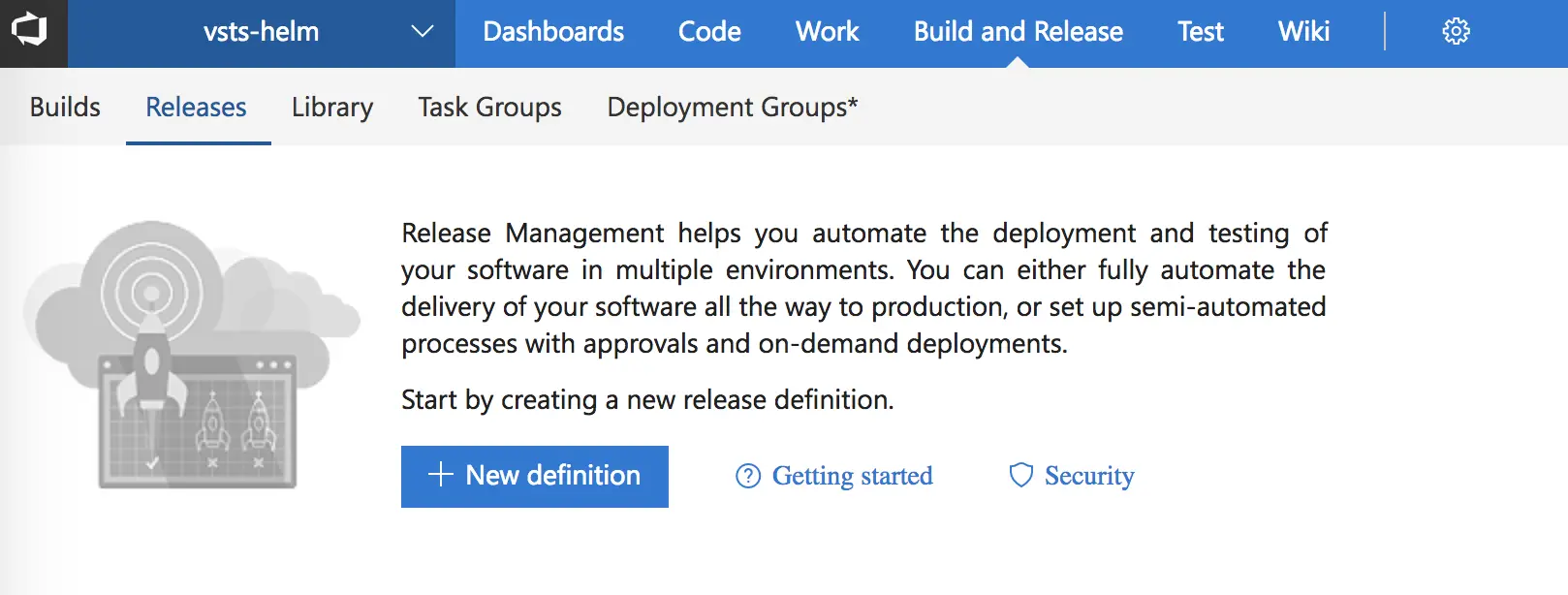The image size is (1568, 595).
Task: Open the Build and Release hub
Action: coord(1019,32)
